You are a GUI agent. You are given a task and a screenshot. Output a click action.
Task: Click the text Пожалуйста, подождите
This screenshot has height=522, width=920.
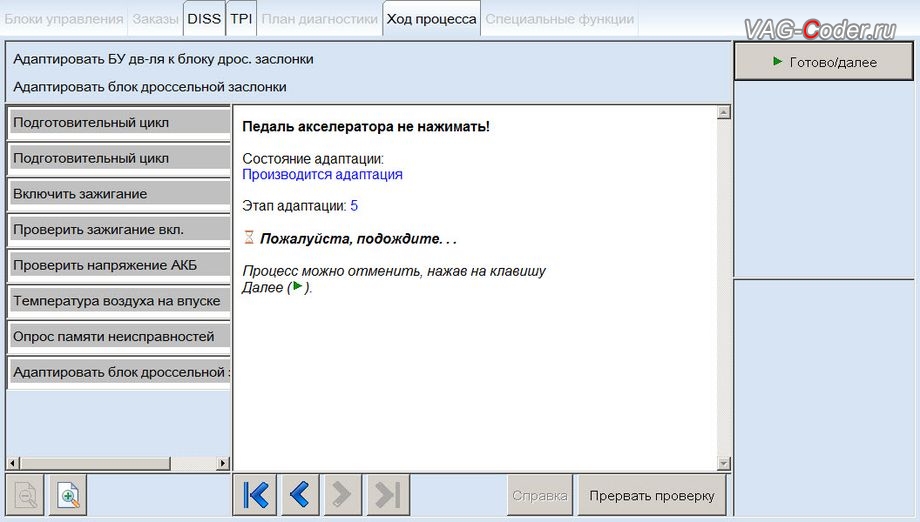click(358, 239)
